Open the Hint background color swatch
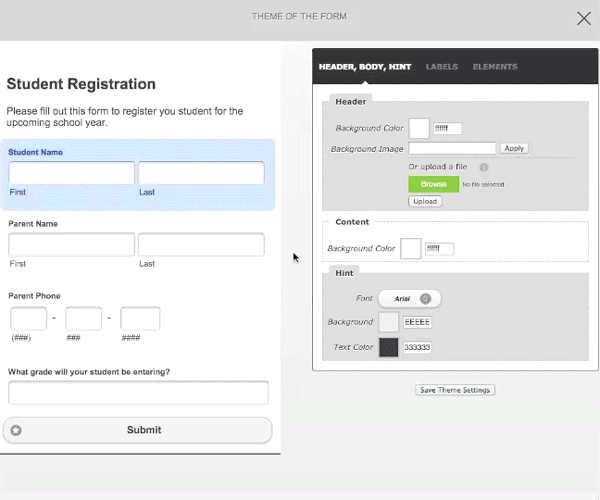The image size is (600, 500). (389, 322)
